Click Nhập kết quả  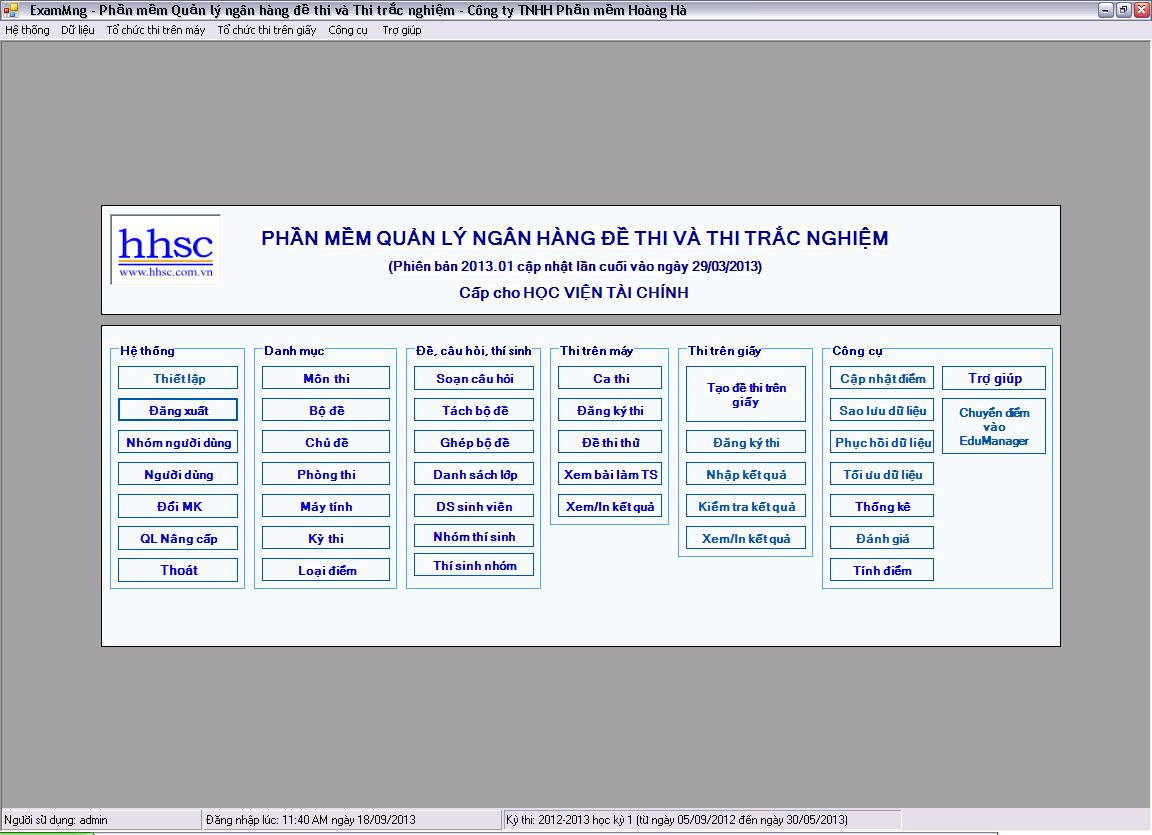click(x=746, y=474)
